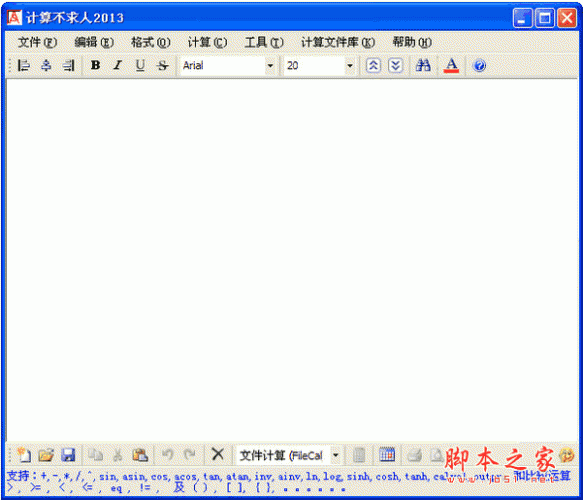Save file with floppy disk icon
This screenshot has width=583, height=500.
point(68,455)
